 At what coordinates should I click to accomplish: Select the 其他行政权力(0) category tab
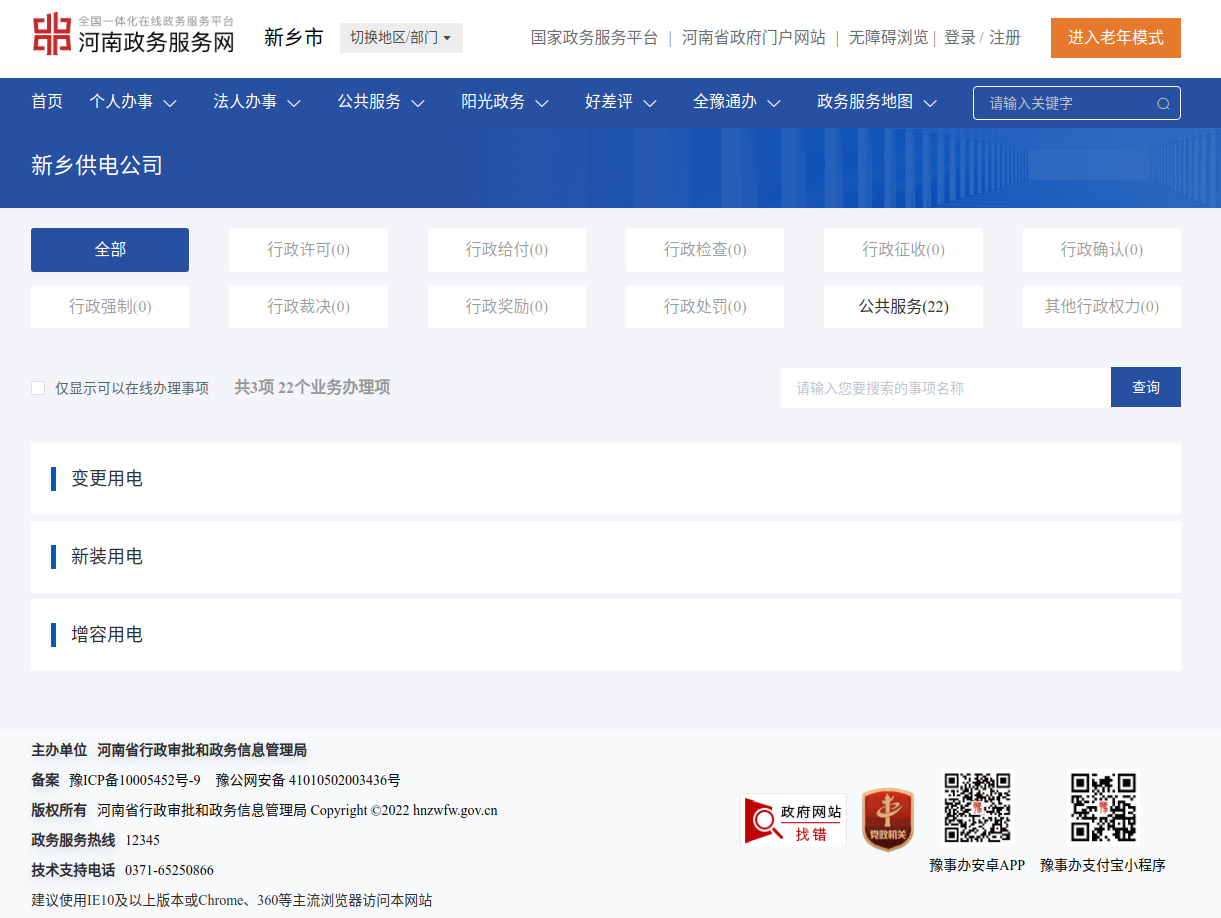[1102, 307]
